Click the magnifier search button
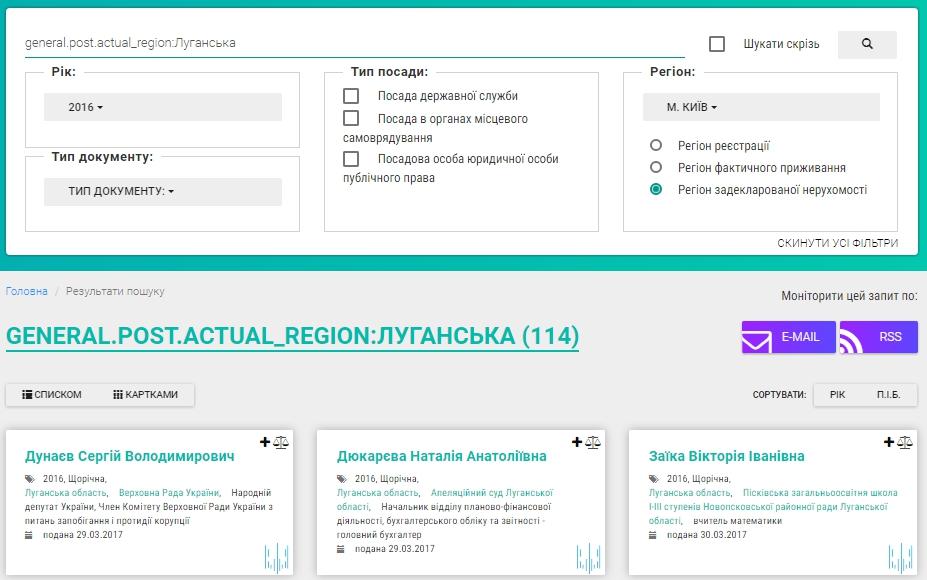The width and height of the screenshot is (927, 580). 866,44
